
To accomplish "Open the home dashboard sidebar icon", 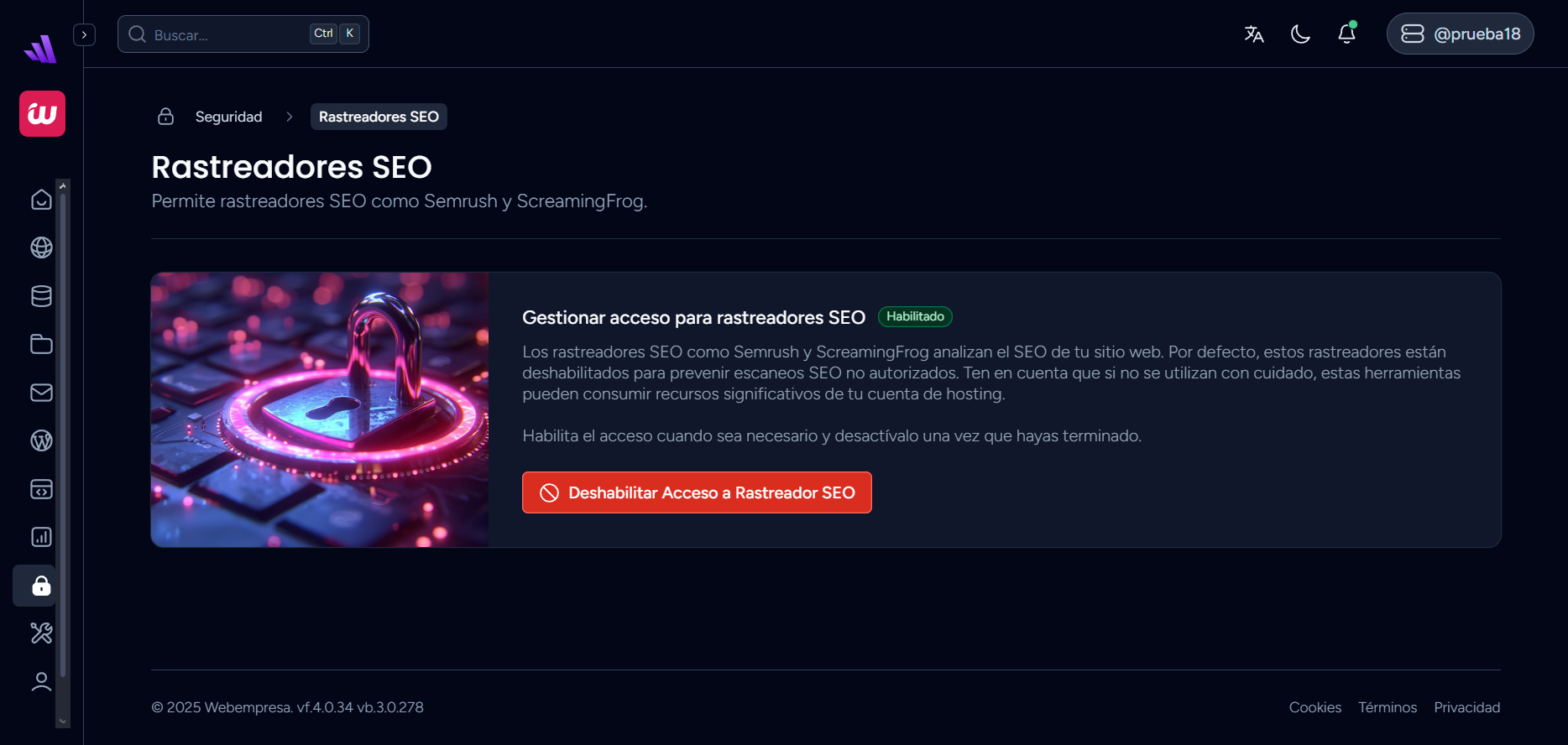I will point(41,200).
